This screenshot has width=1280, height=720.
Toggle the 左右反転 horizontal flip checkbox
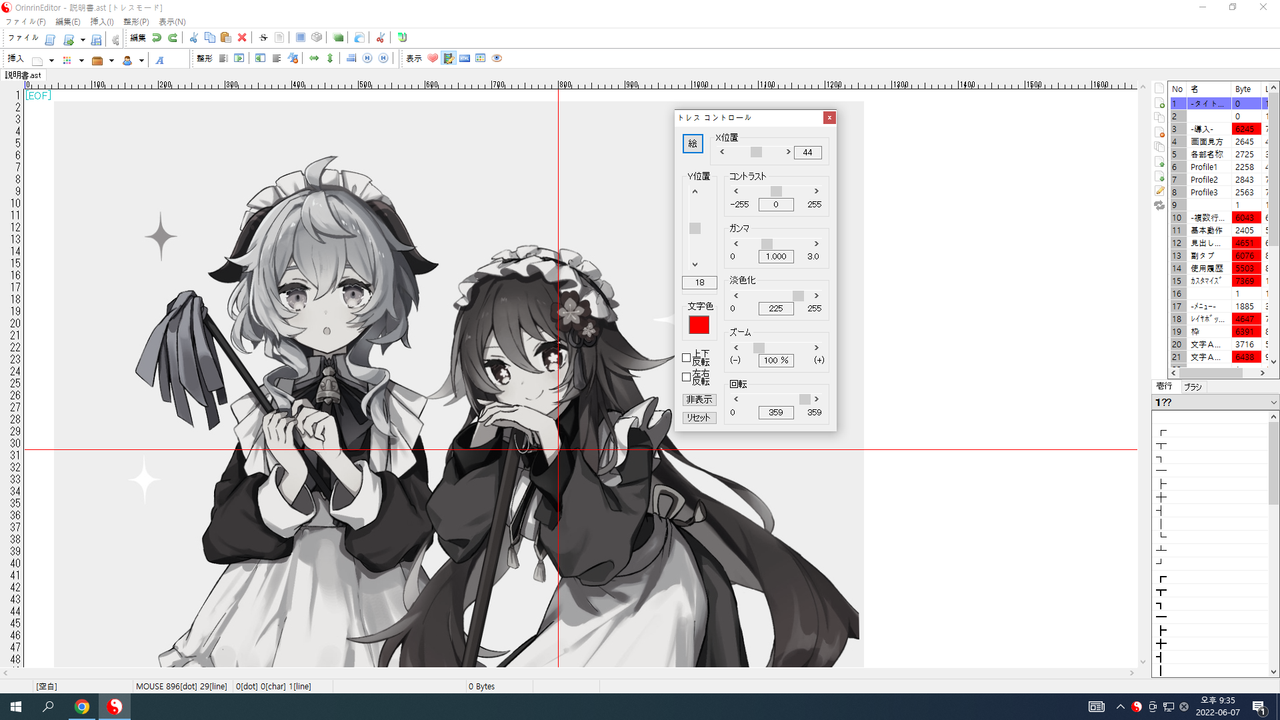[x=686, y=377]
